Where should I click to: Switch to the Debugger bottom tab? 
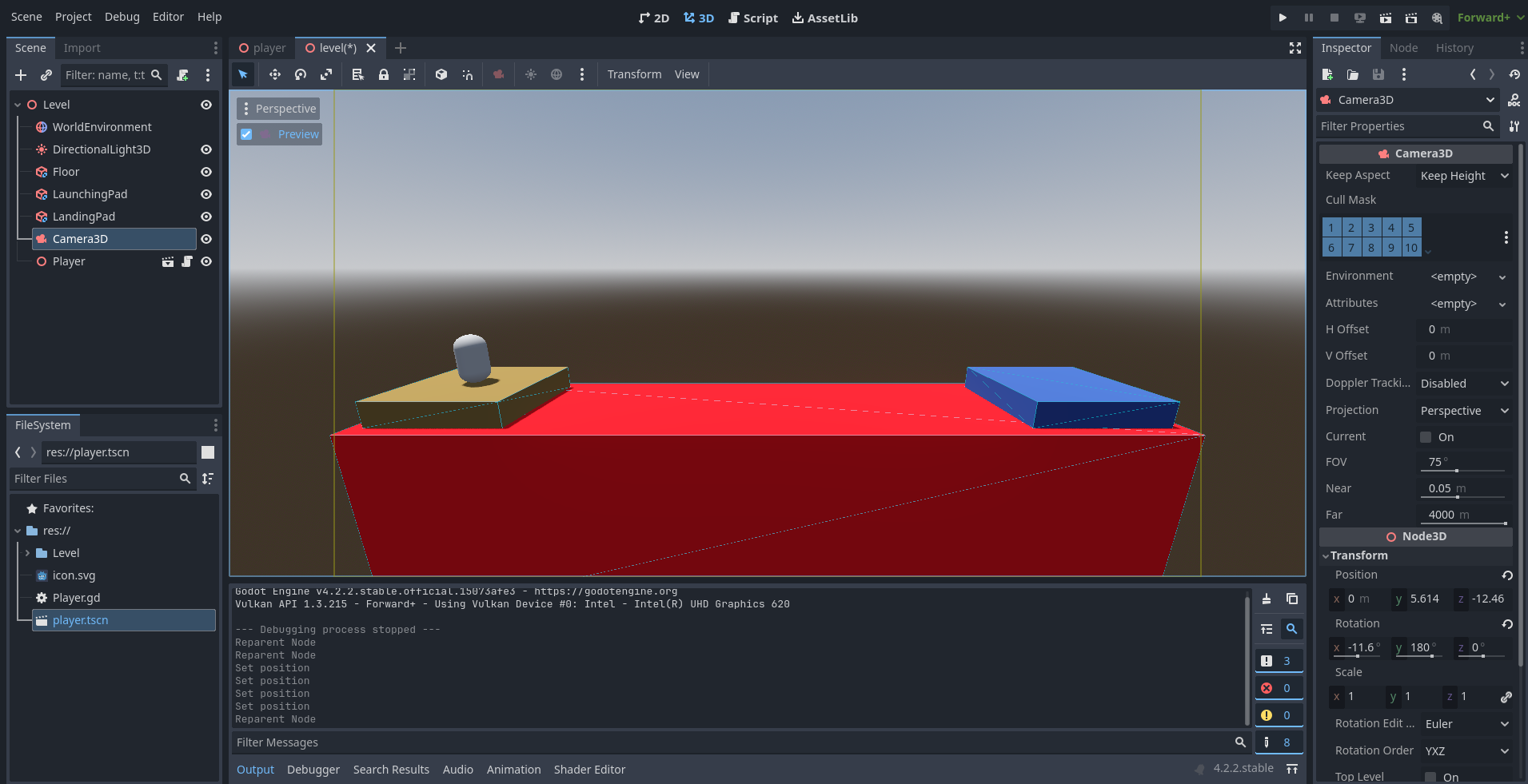coord(313,770)
